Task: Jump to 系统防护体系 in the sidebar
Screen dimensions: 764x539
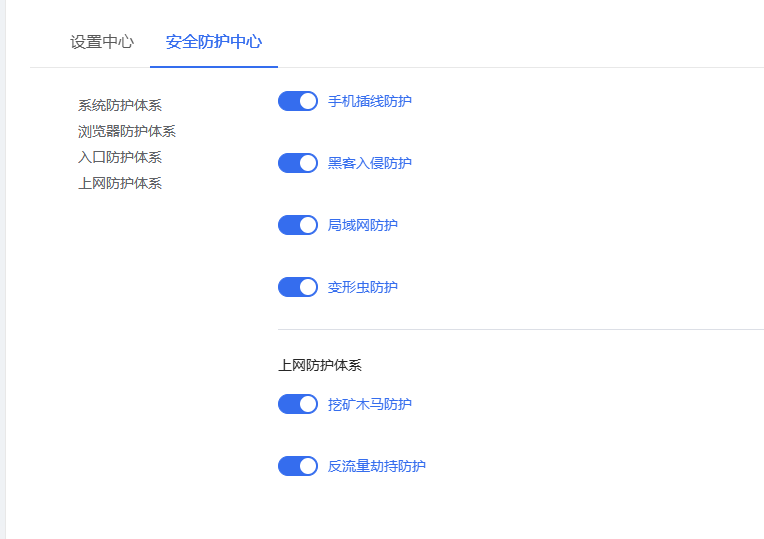Action: [120, 105]
